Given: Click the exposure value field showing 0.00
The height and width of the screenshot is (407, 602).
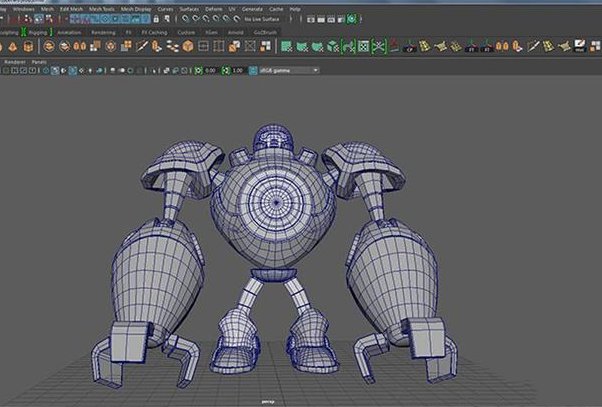Looking at the screenshot, I should (211, 70).
